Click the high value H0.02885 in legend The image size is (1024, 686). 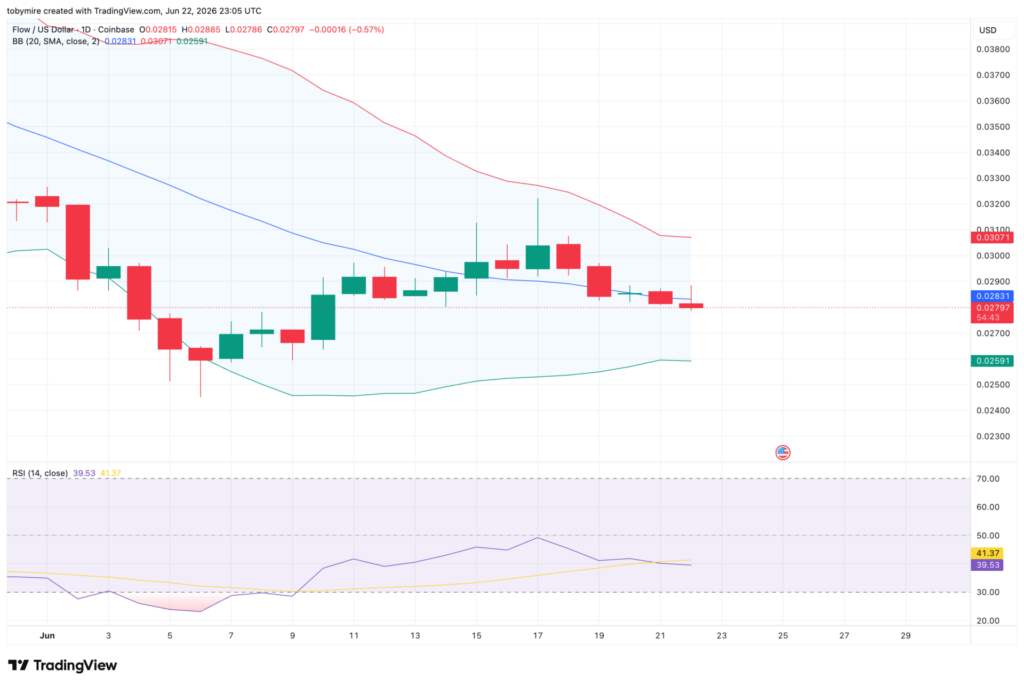point(200,29)
